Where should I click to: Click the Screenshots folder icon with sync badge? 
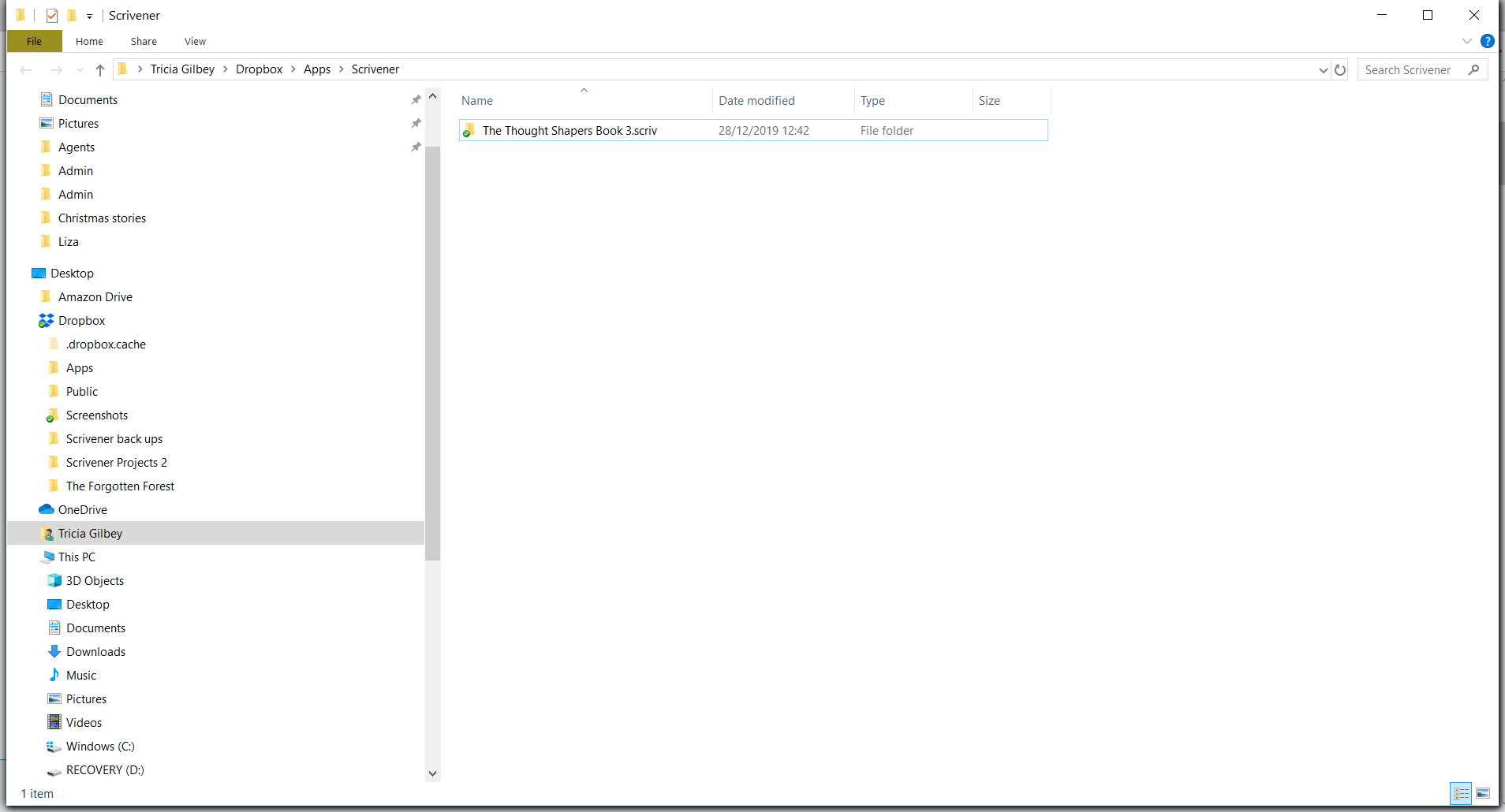pos(53,415)
